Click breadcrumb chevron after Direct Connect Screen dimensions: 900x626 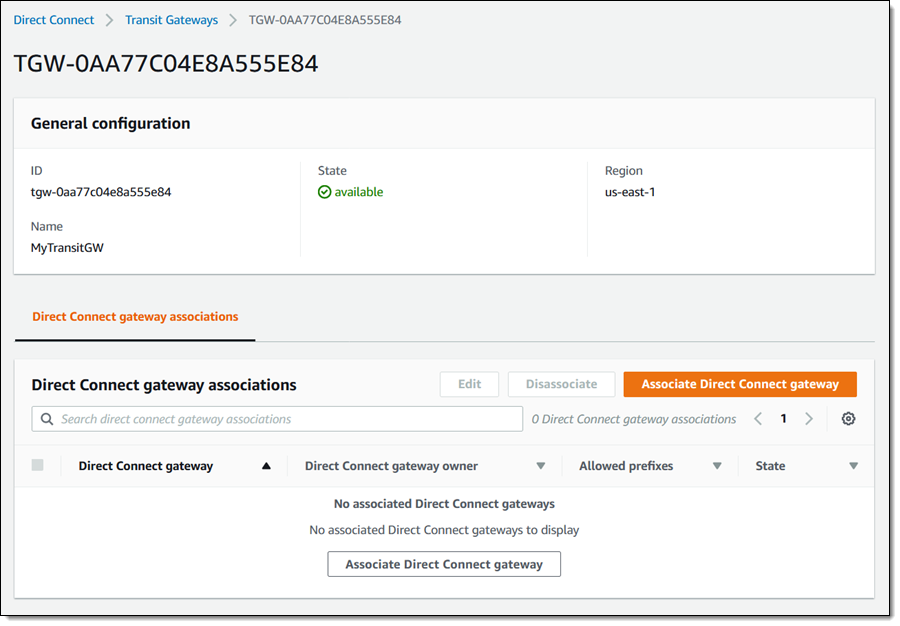pyautogui.click(x=110, y=20)
